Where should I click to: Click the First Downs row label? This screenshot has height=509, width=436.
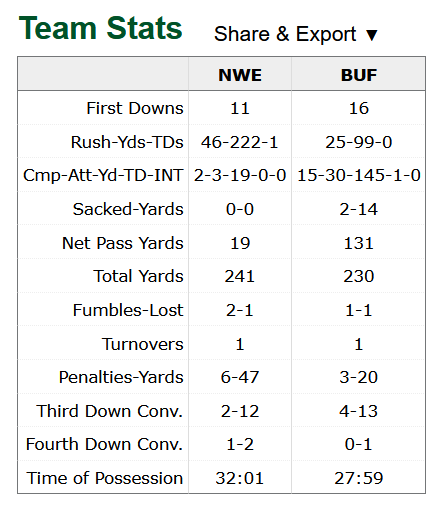[135, 108]
